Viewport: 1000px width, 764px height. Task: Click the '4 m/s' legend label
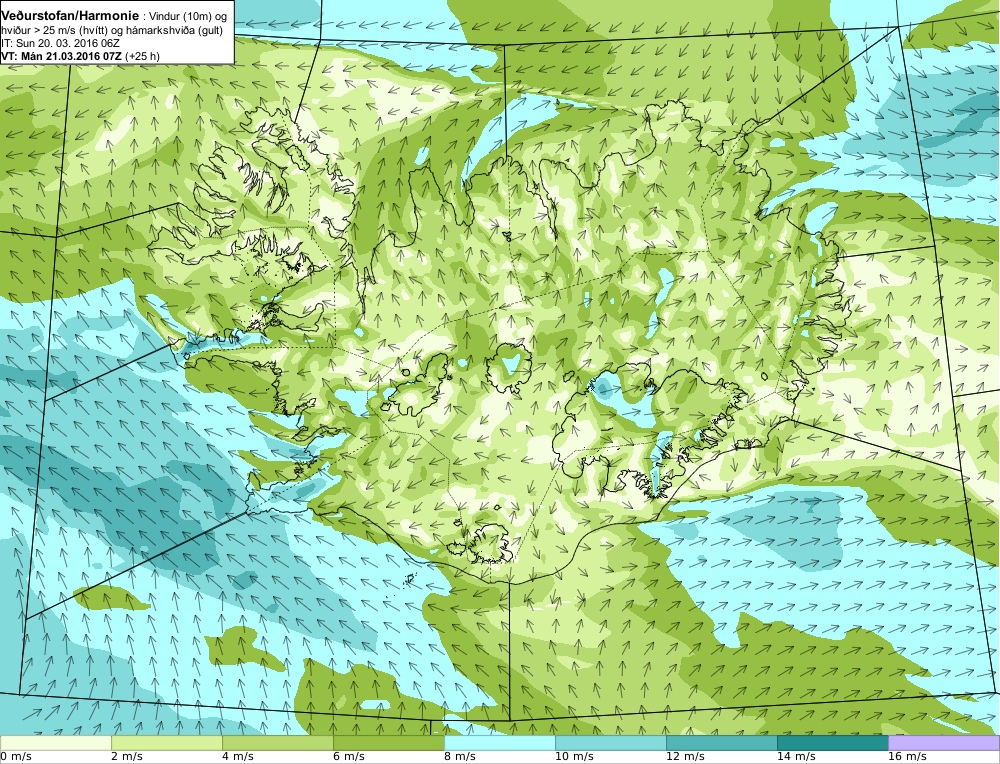239,757
